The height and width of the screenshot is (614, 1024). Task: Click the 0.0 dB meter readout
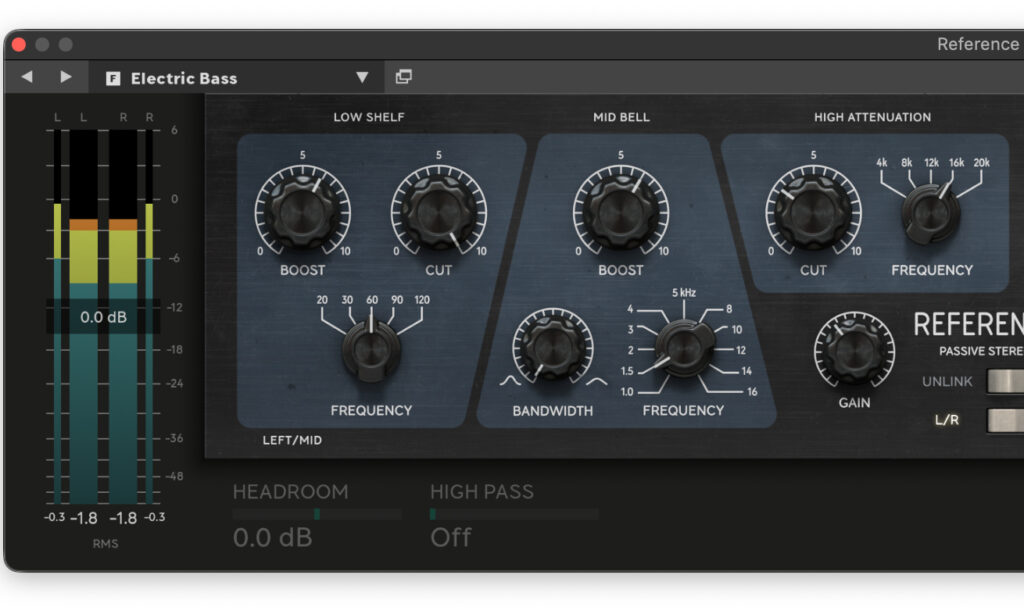(x=103, y=317)
